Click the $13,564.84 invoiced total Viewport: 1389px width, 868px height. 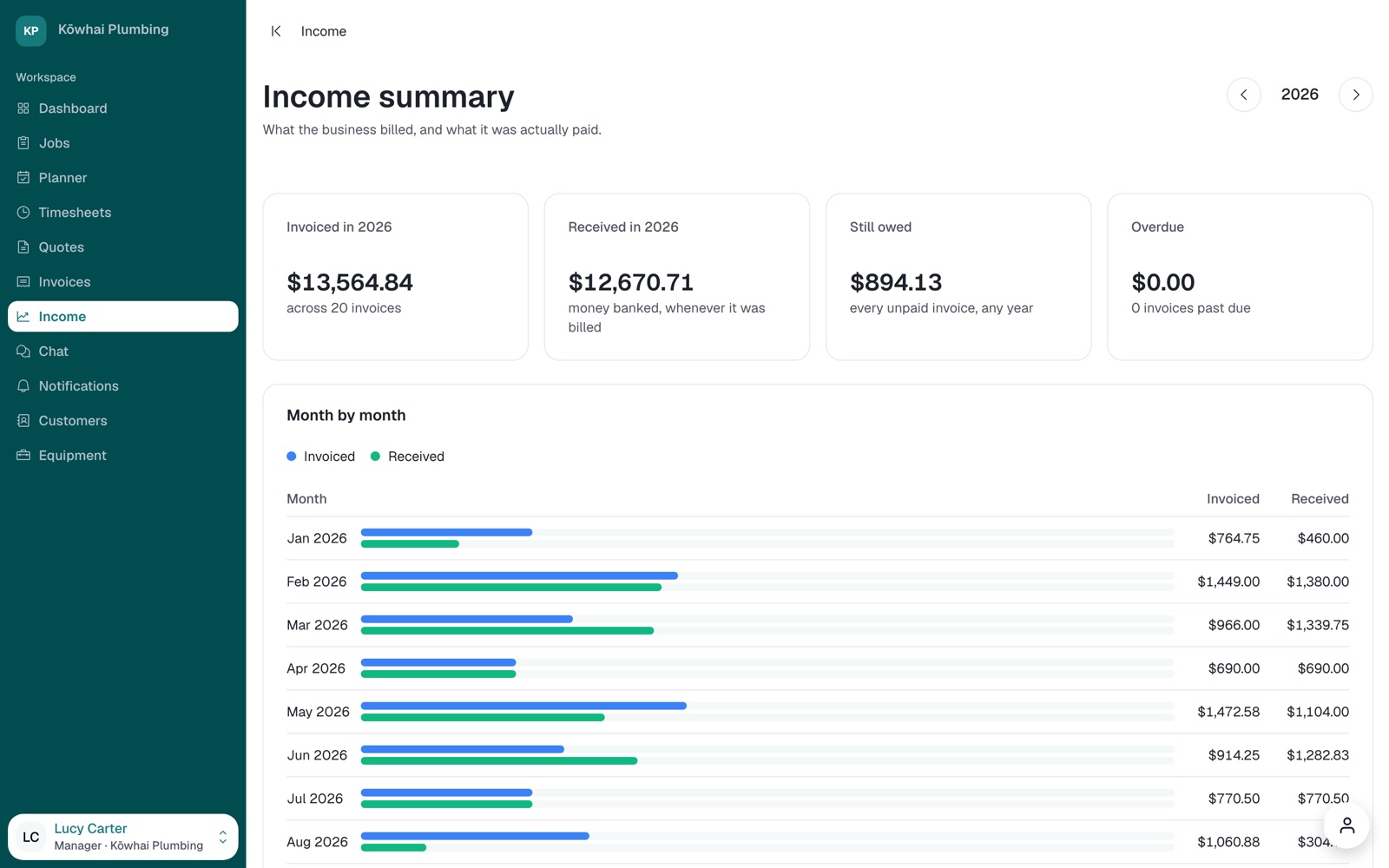click(350, 282)
